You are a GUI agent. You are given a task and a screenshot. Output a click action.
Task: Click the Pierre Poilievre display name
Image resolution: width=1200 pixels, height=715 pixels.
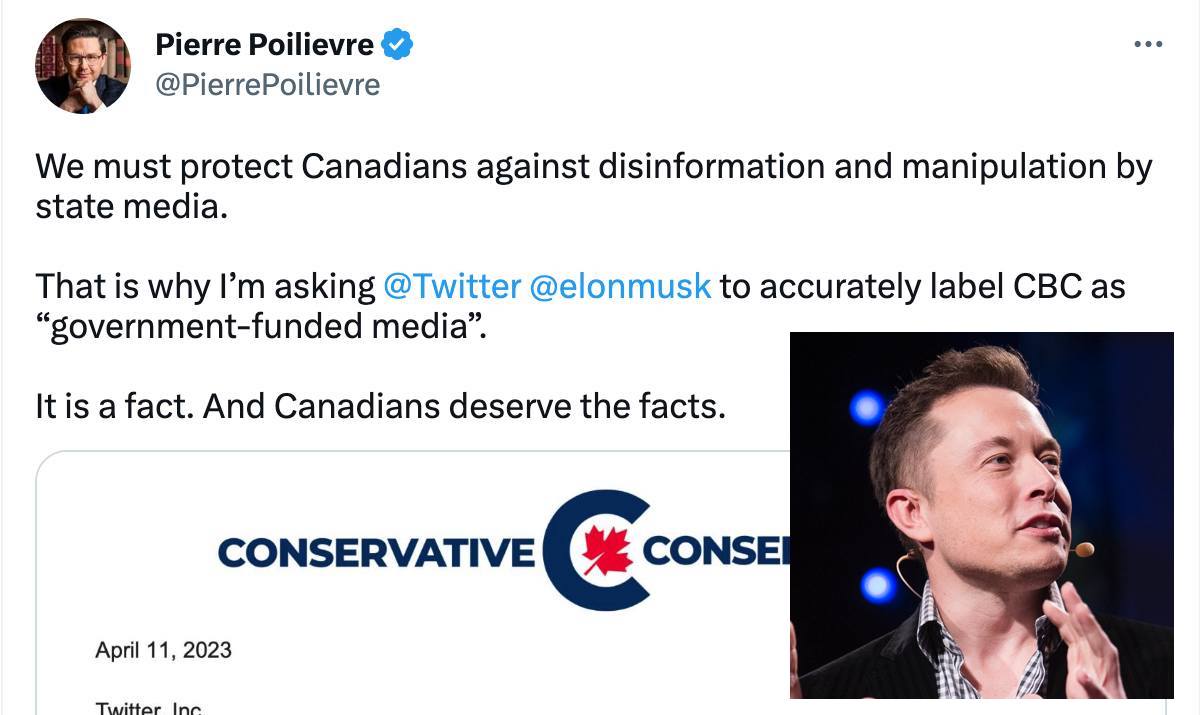pyautogui.click(x=266, y=43)
